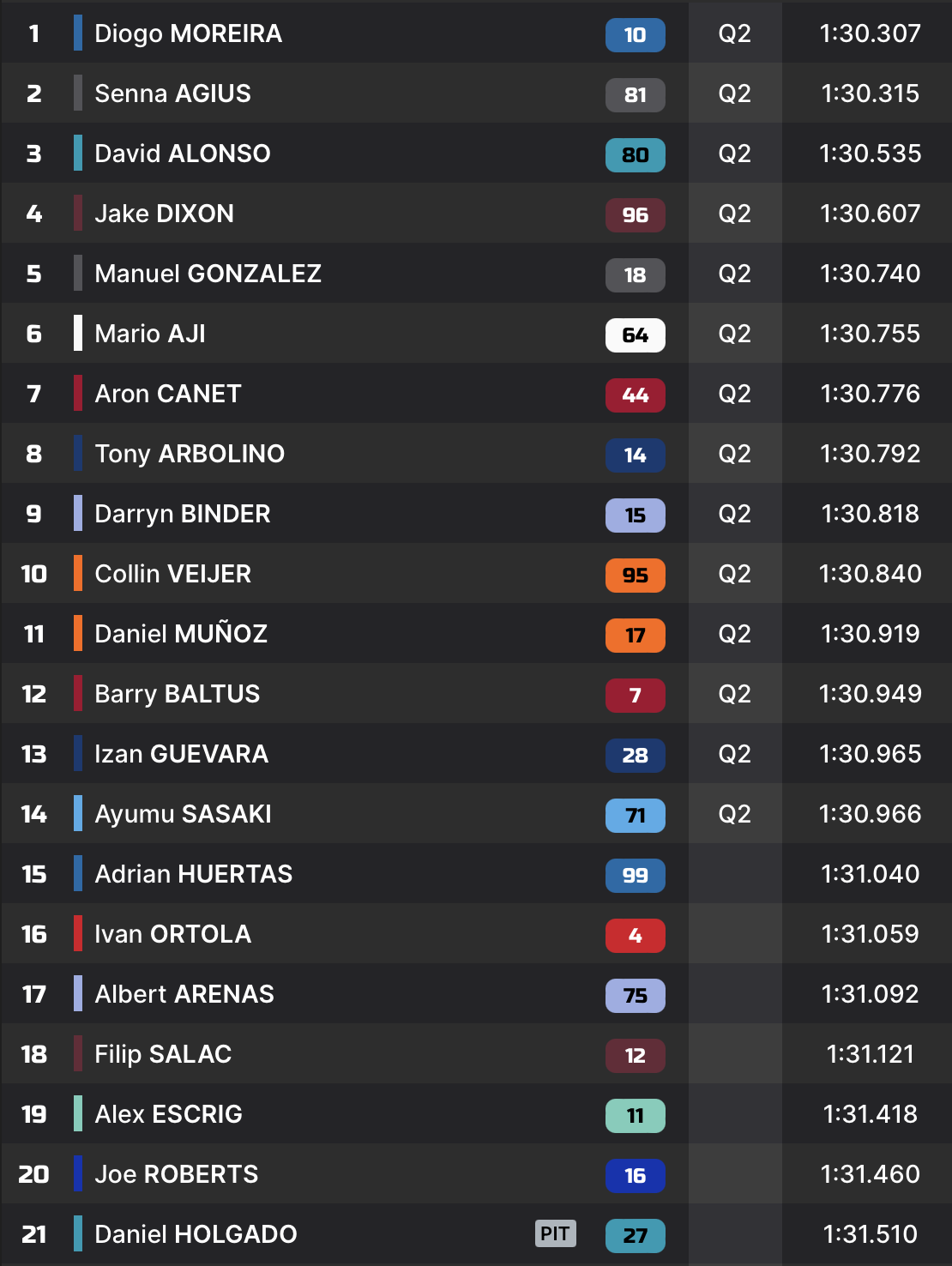Screen dimensions: 952x1266
Task: Select the mint green number 11 badge
Action: click(635, 1116)
